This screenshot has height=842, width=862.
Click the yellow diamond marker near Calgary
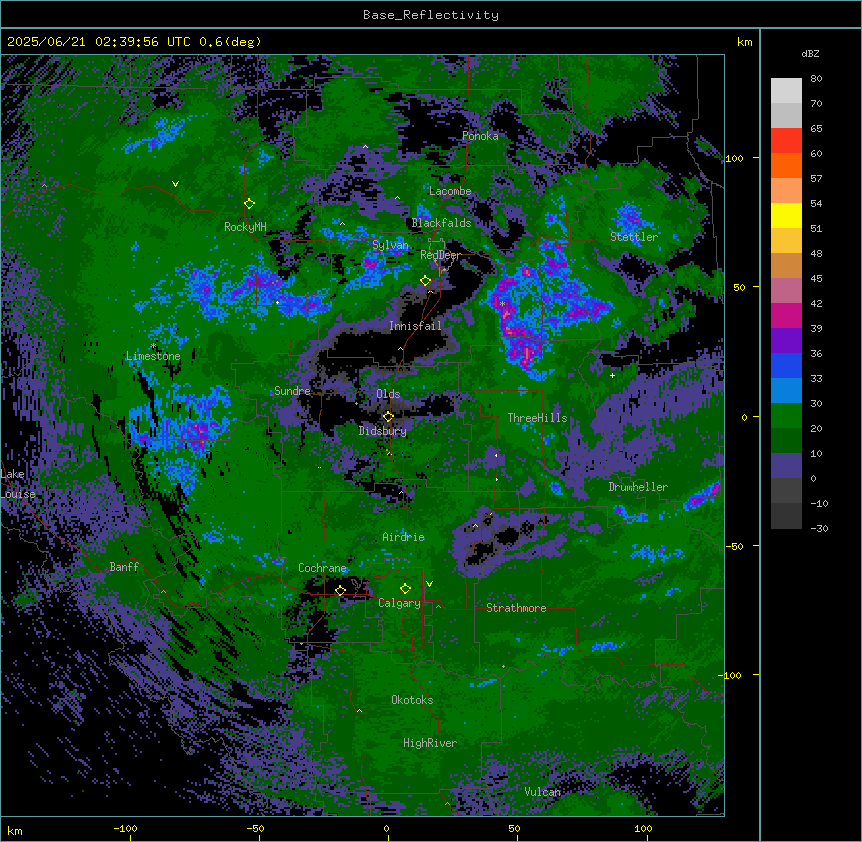coord(405,589)
